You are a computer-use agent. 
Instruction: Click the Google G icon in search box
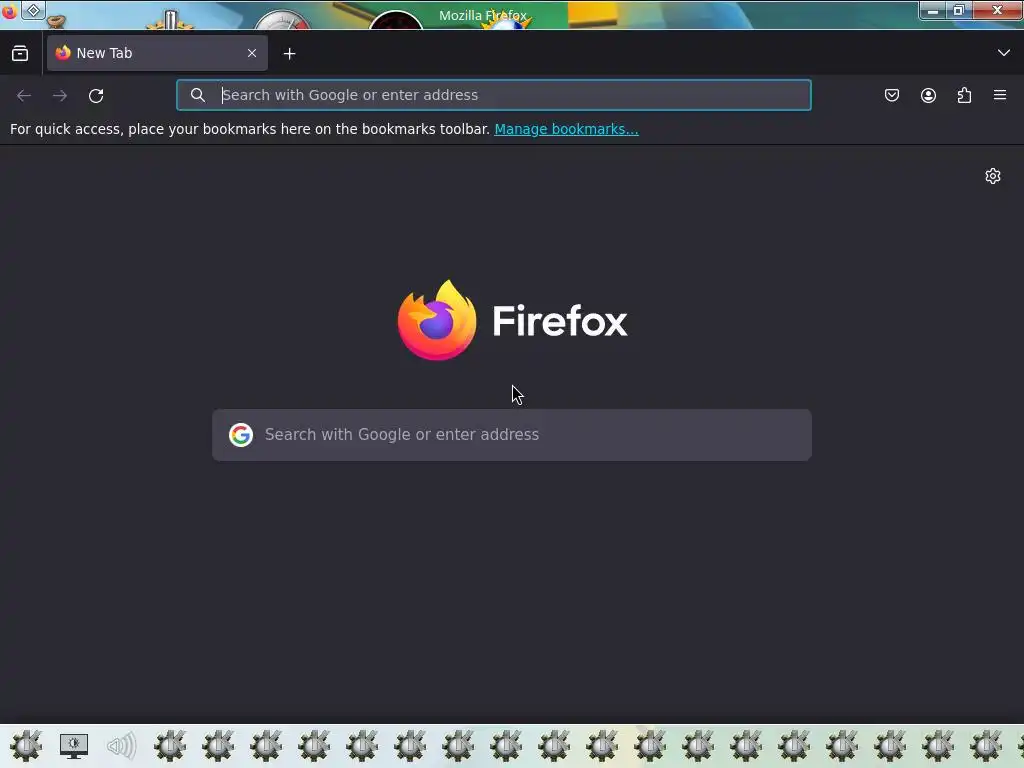[x=241, y=435]
